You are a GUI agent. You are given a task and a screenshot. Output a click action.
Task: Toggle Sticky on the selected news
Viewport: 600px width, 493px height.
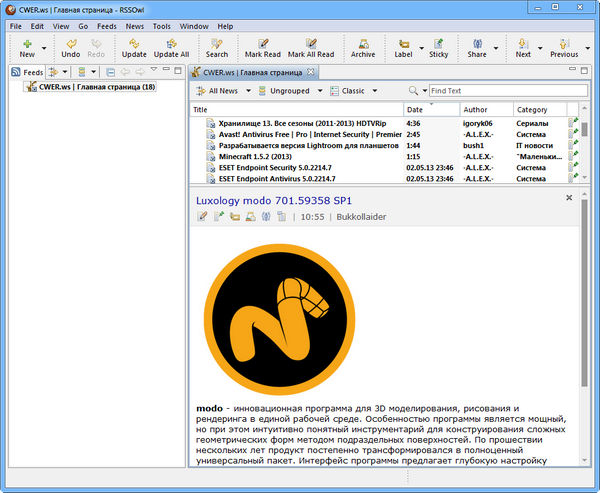click(438, 48)
